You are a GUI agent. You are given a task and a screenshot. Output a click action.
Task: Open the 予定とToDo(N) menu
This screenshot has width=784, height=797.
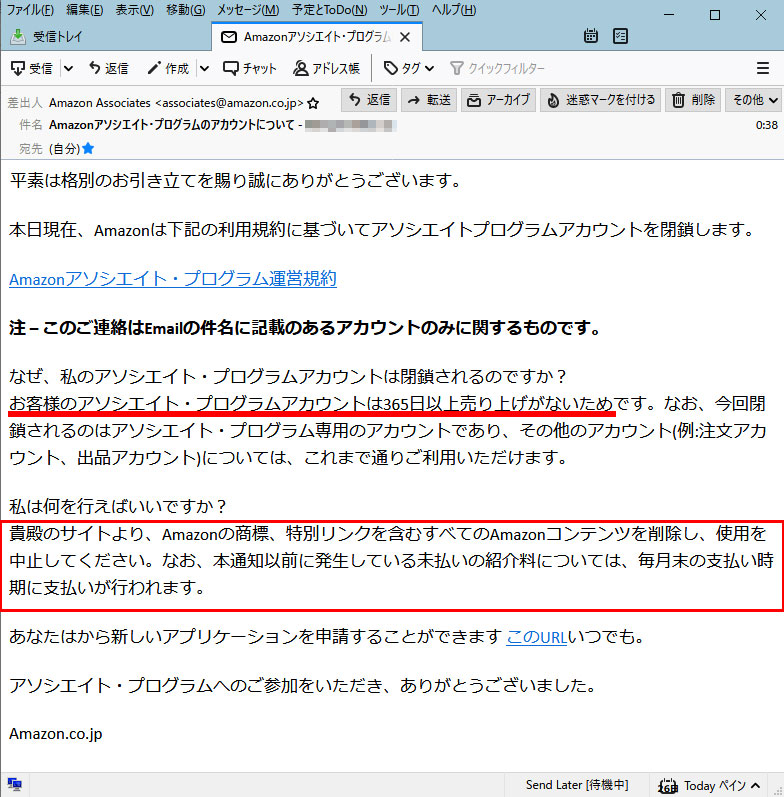coord(329,10)
